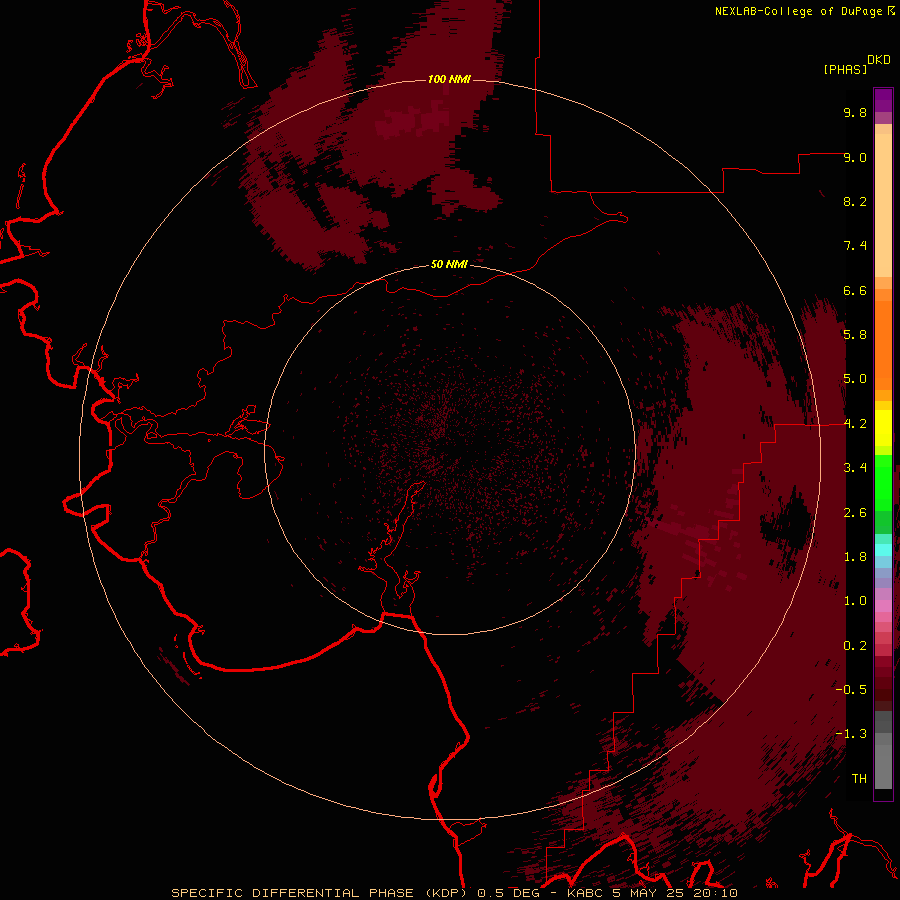This screenshot has height=900, width=900.
Task: Click the 5.0 legend value
Action: point(855,379)
